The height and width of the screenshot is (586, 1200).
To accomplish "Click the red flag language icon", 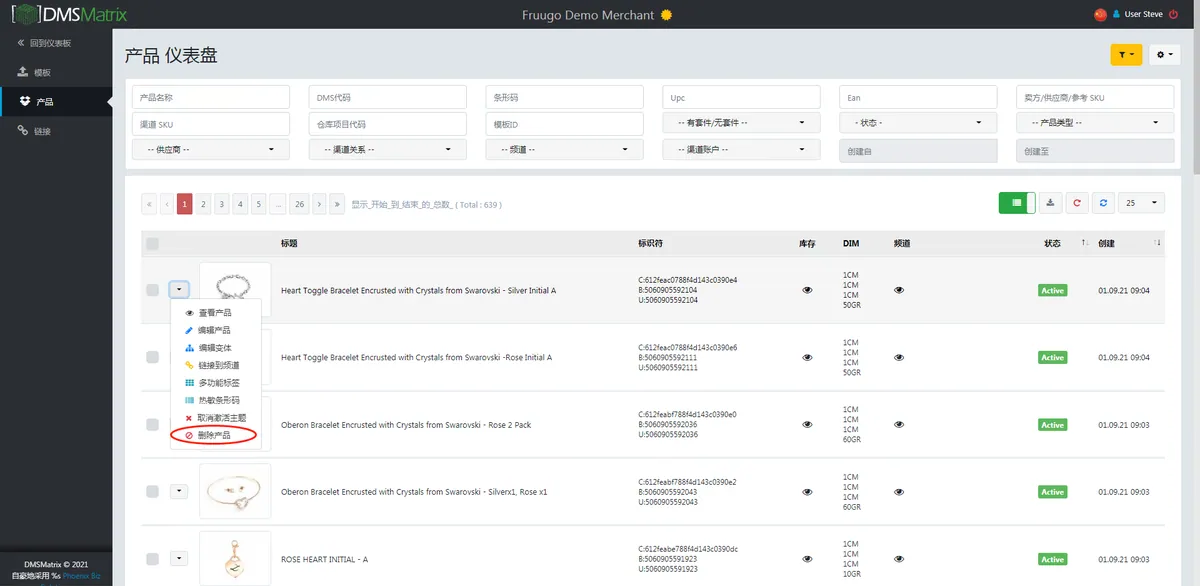I will (1101, 15).
